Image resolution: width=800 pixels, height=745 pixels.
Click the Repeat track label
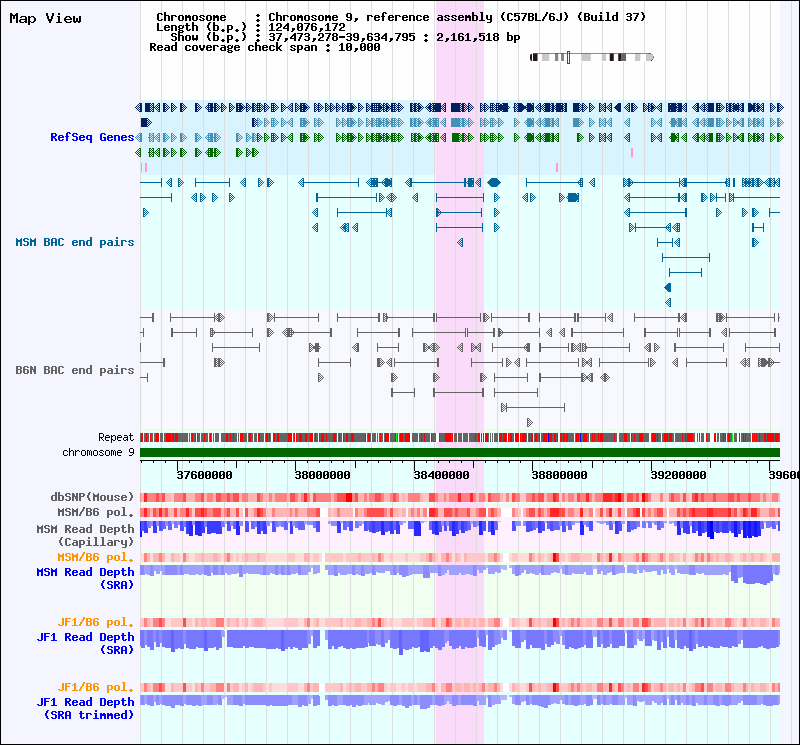coord(116,437)
